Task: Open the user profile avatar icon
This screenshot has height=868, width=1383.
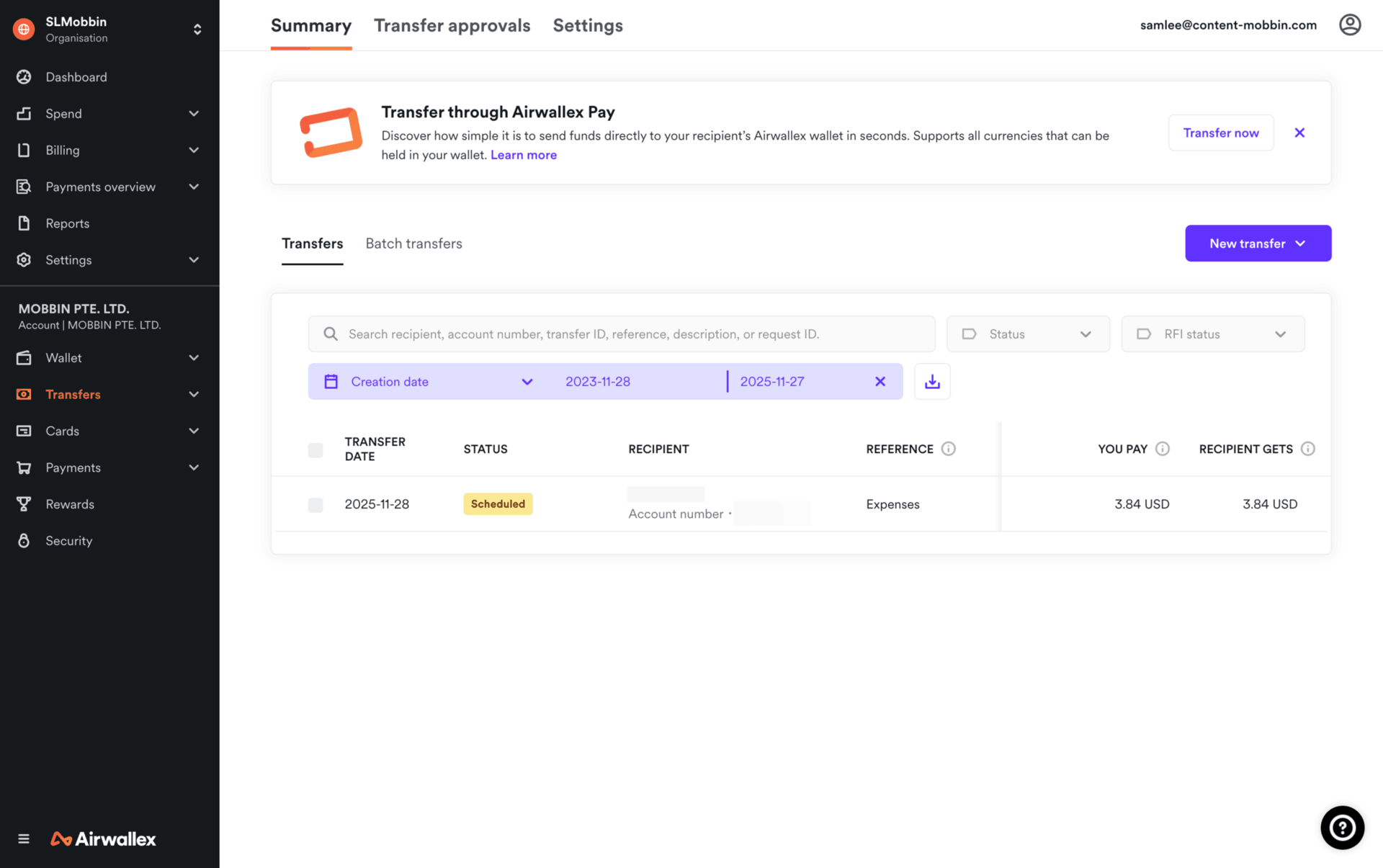Action: [x=1350, y=25]
